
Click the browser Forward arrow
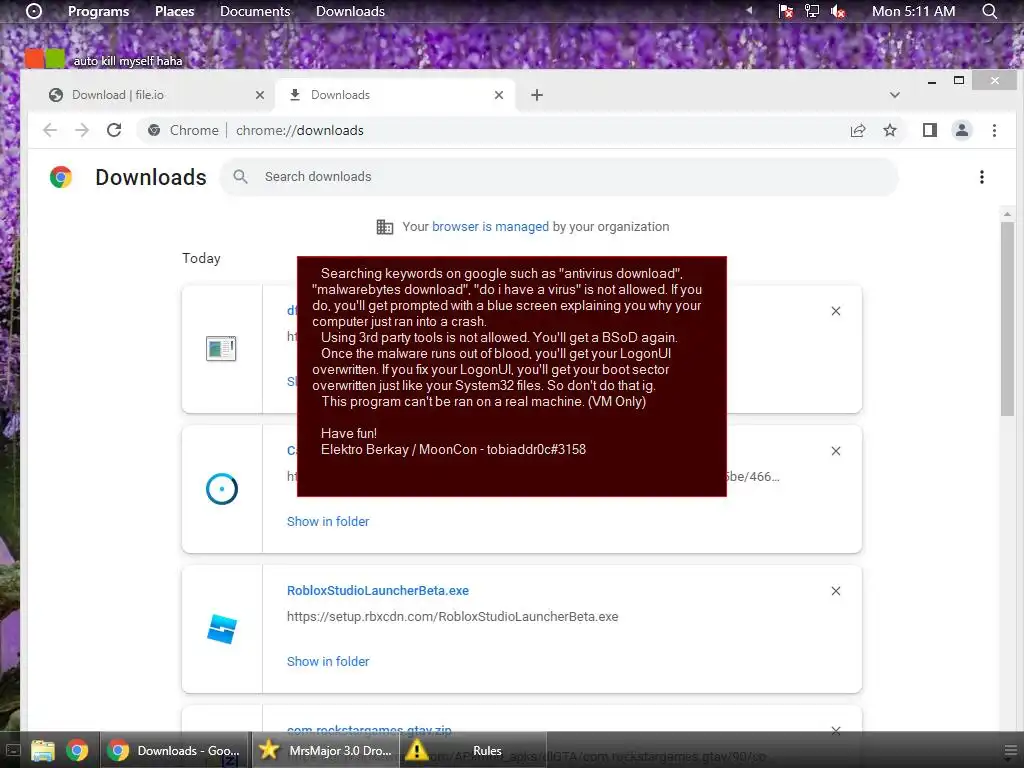click(x=82, y=130)
